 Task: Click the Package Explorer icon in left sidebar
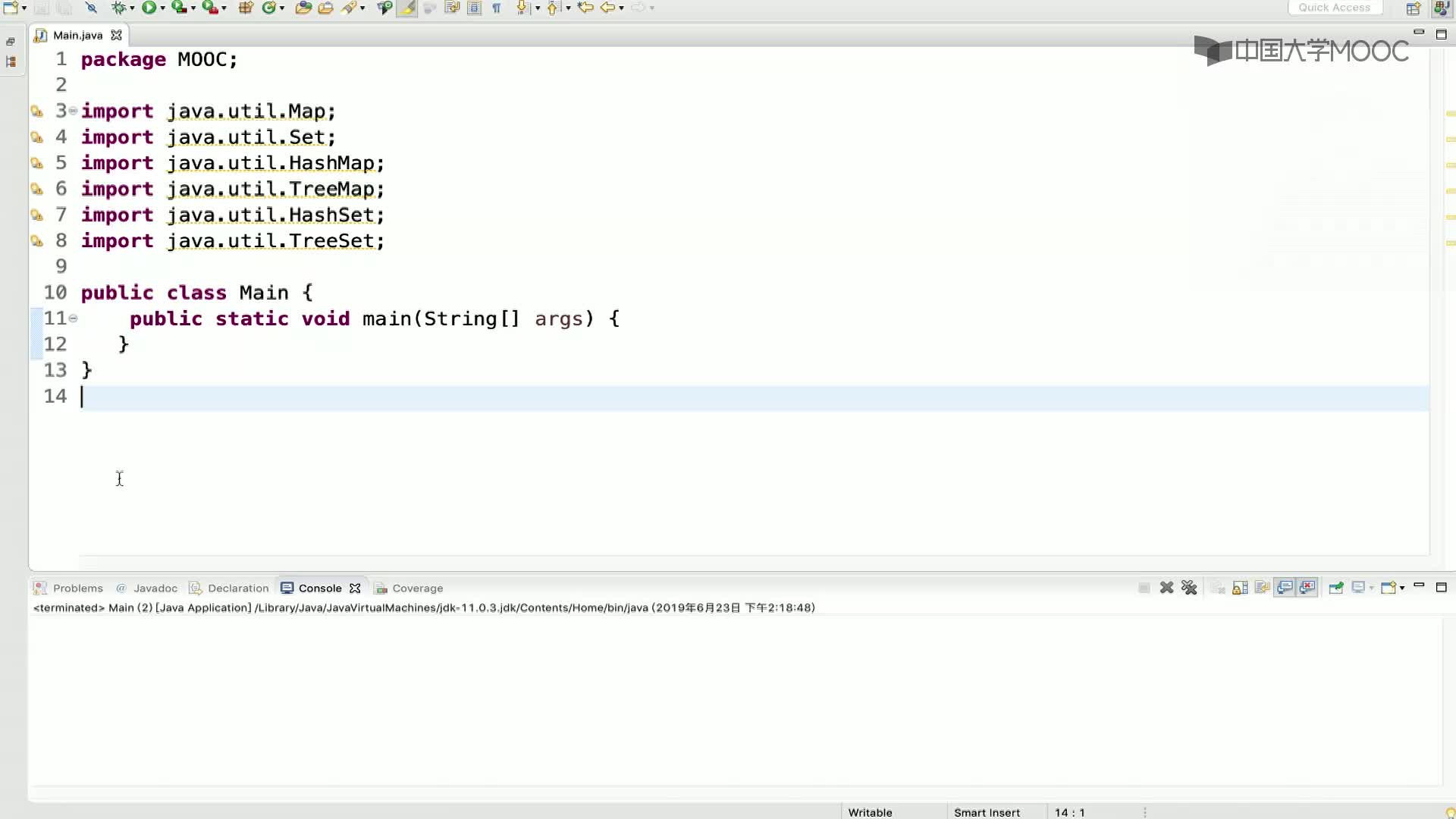[11, 61]
